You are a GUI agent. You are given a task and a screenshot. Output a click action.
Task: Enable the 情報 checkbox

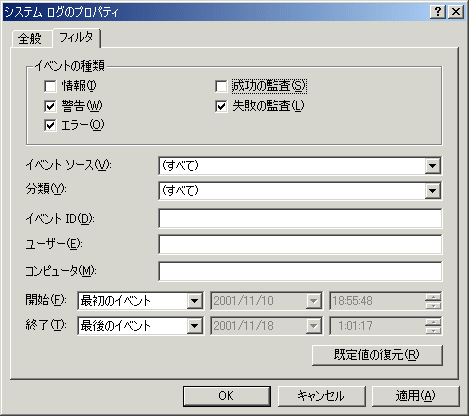tap(50, 86)
